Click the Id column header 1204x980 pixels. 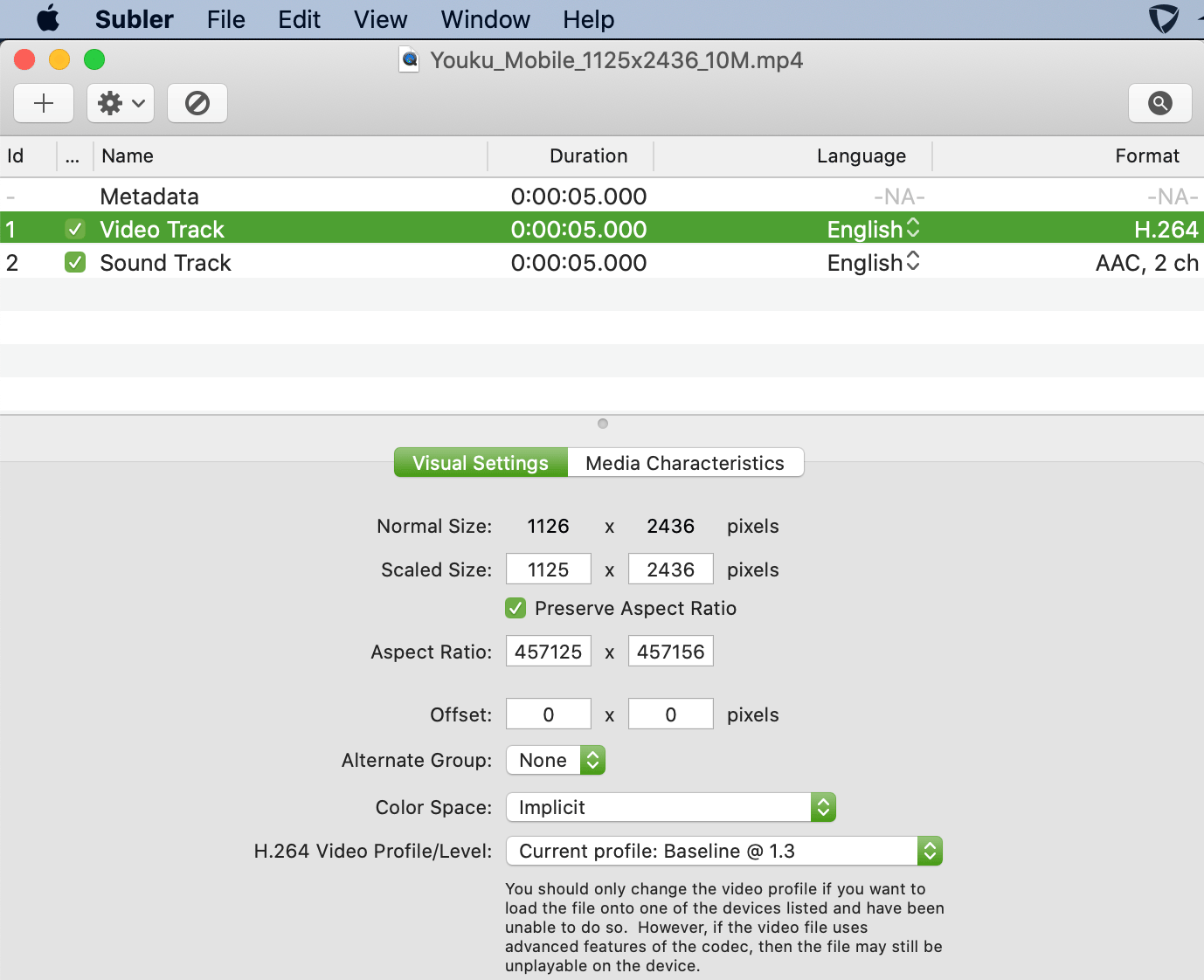coord(28,155)
